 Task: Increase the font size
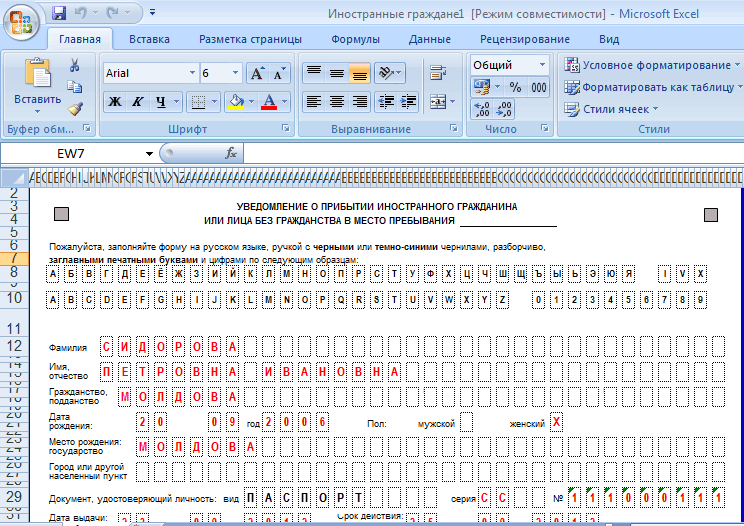[257, 74]
